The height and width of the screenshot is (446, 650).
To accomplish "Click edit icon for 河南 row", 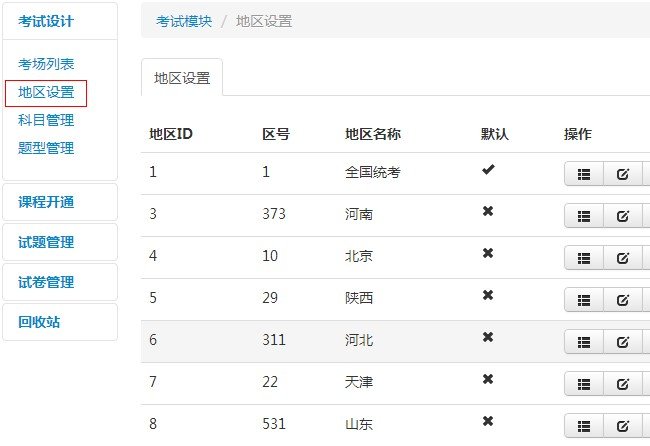I will click(x=622, y=216).
